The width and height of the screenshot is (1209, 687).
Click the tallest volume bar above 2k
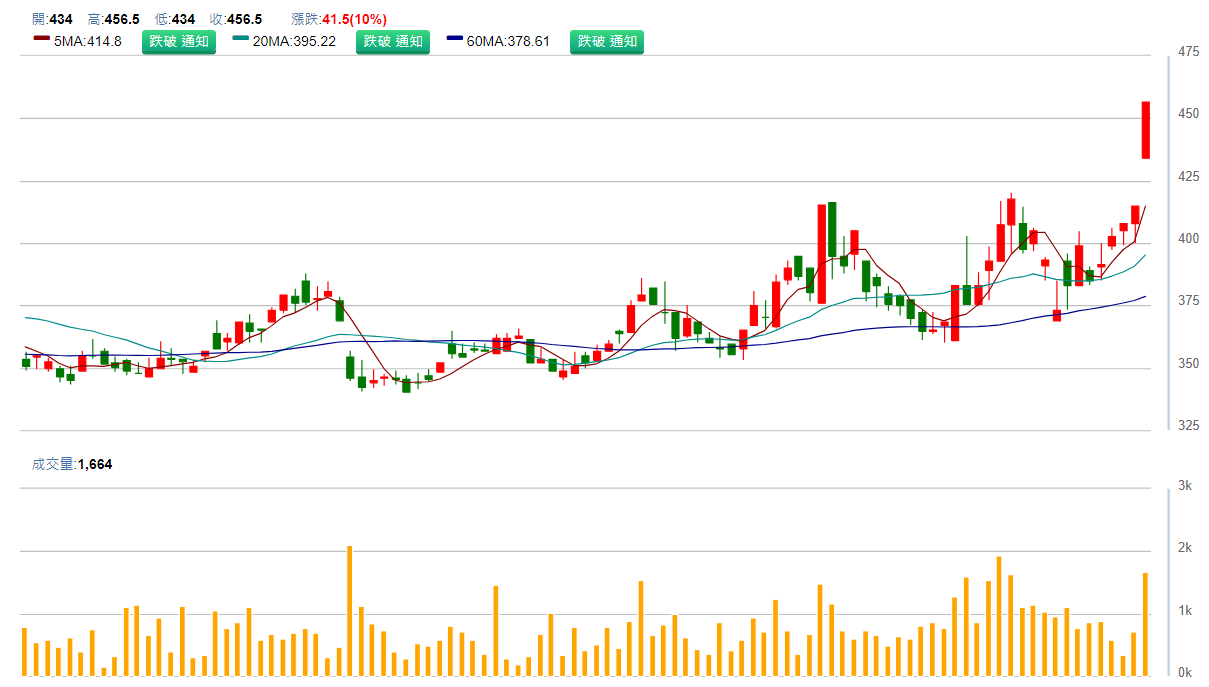349,610
